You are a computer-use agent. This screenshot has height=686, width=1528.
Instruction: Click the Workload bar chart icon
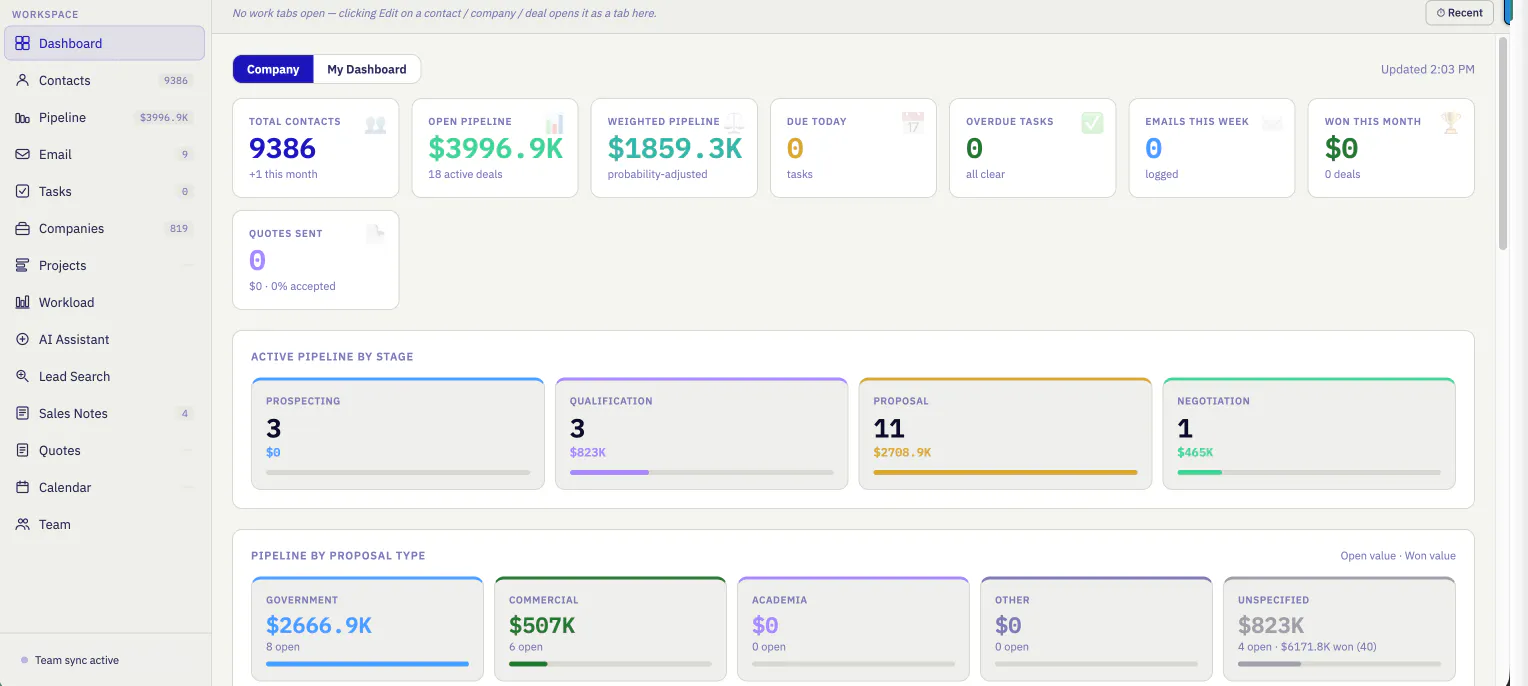tap(22, 302)
